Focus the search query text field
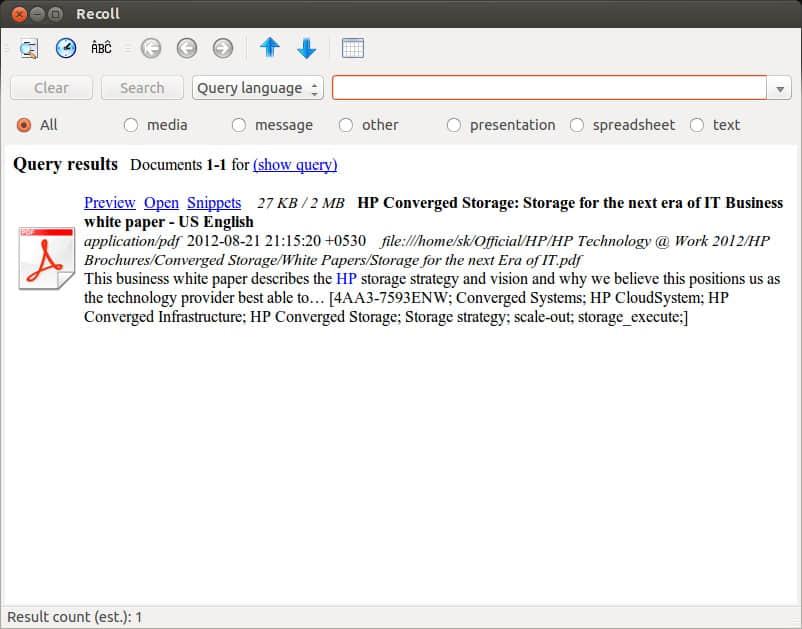 [549, 88]
